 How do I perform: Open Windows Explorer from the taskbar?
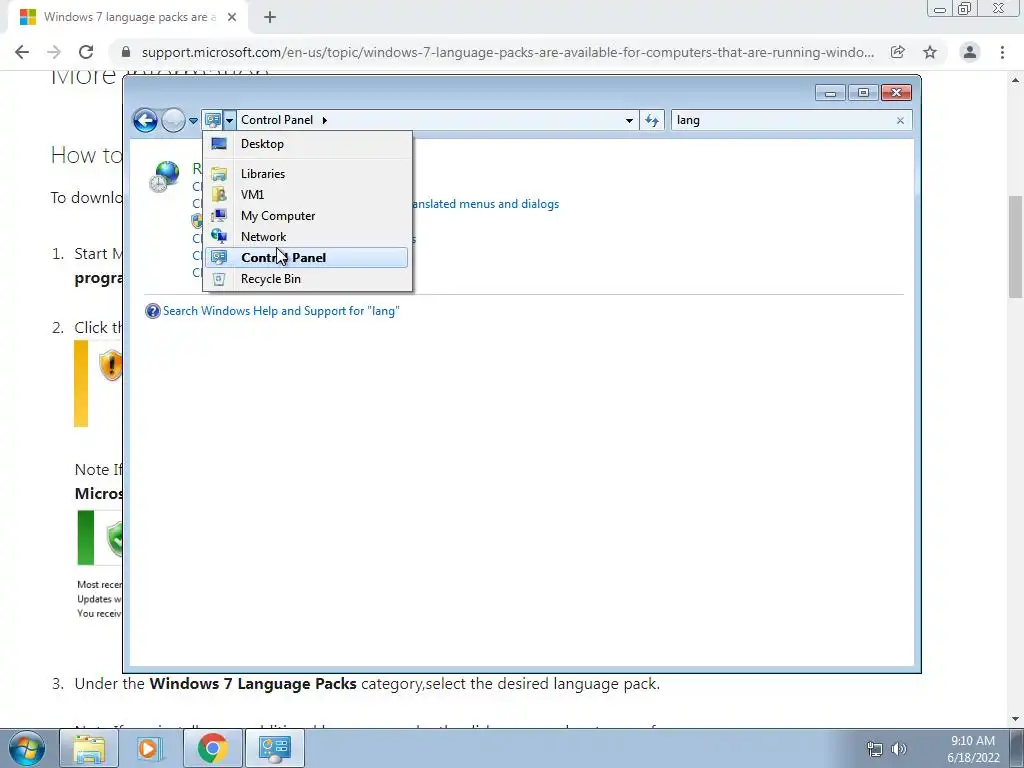(x=89, y=748)
